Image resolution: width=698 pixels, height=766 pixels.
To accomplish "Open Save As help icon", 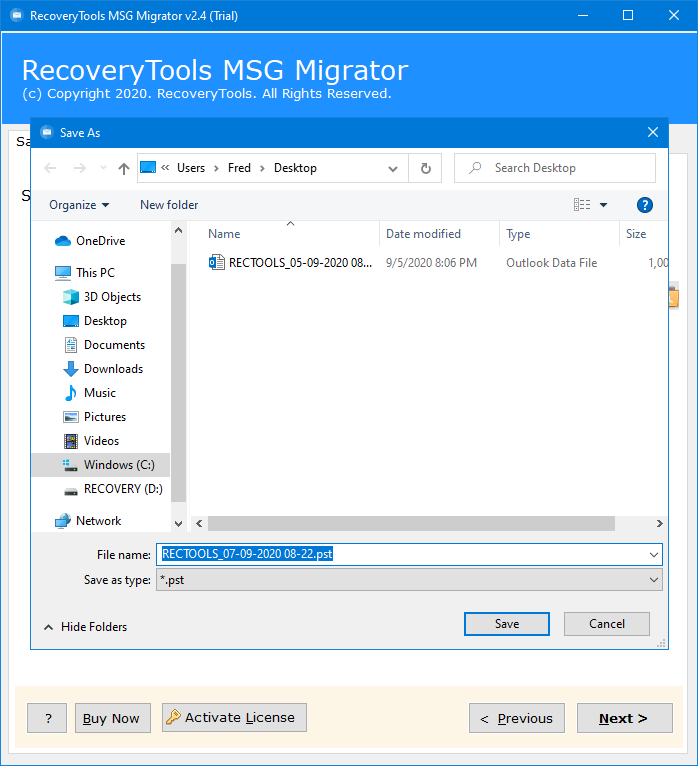I will pos(644,205).
